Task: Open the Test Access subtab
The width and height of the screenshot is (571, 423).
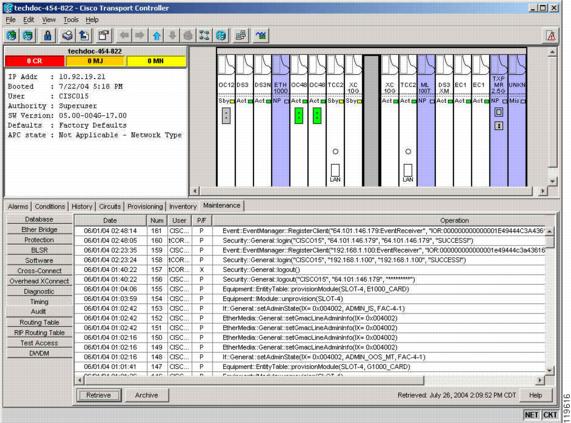Action: [x=39, y=343]
